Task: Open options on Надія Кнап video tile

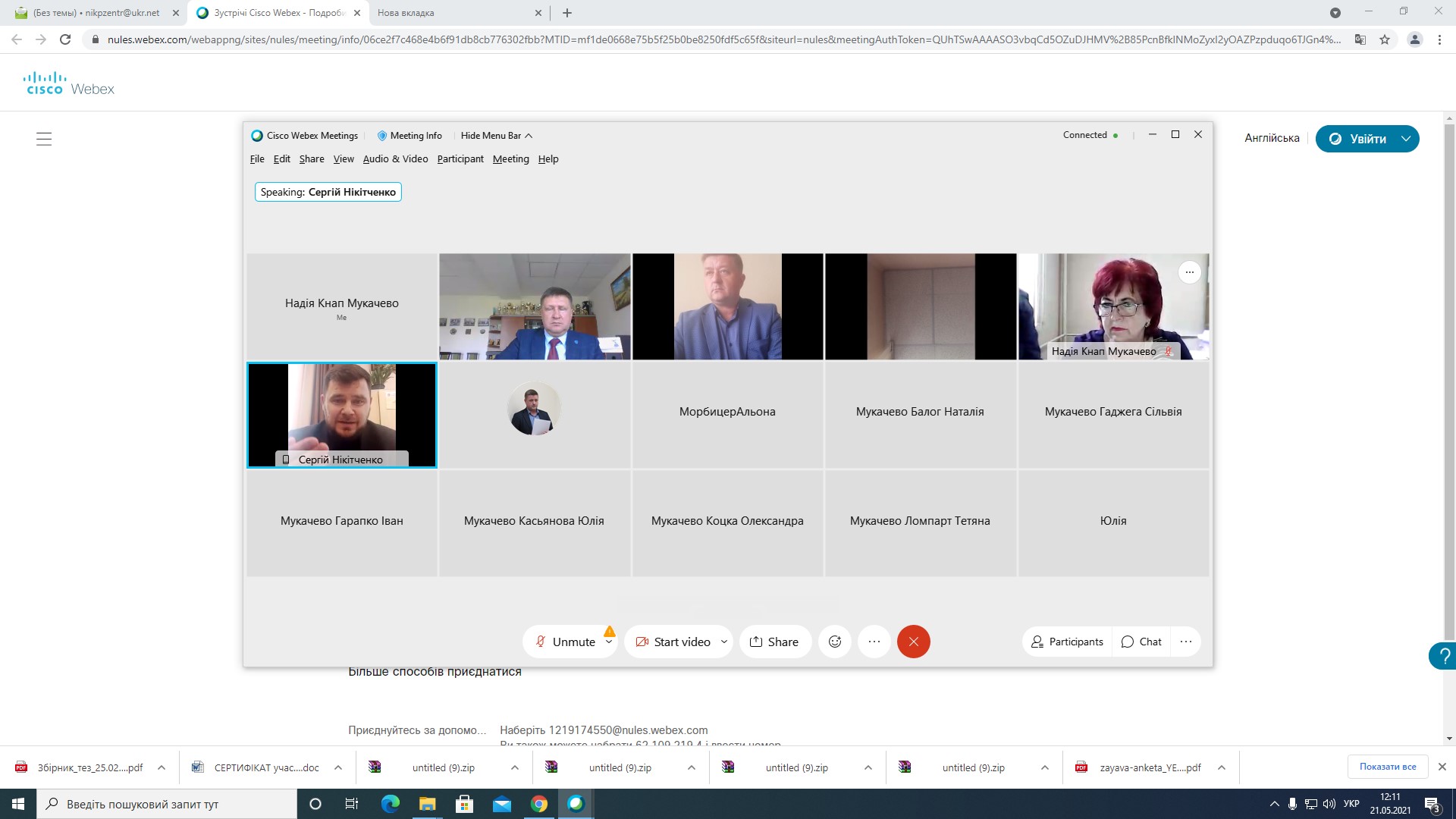Action: [1189, 272]
